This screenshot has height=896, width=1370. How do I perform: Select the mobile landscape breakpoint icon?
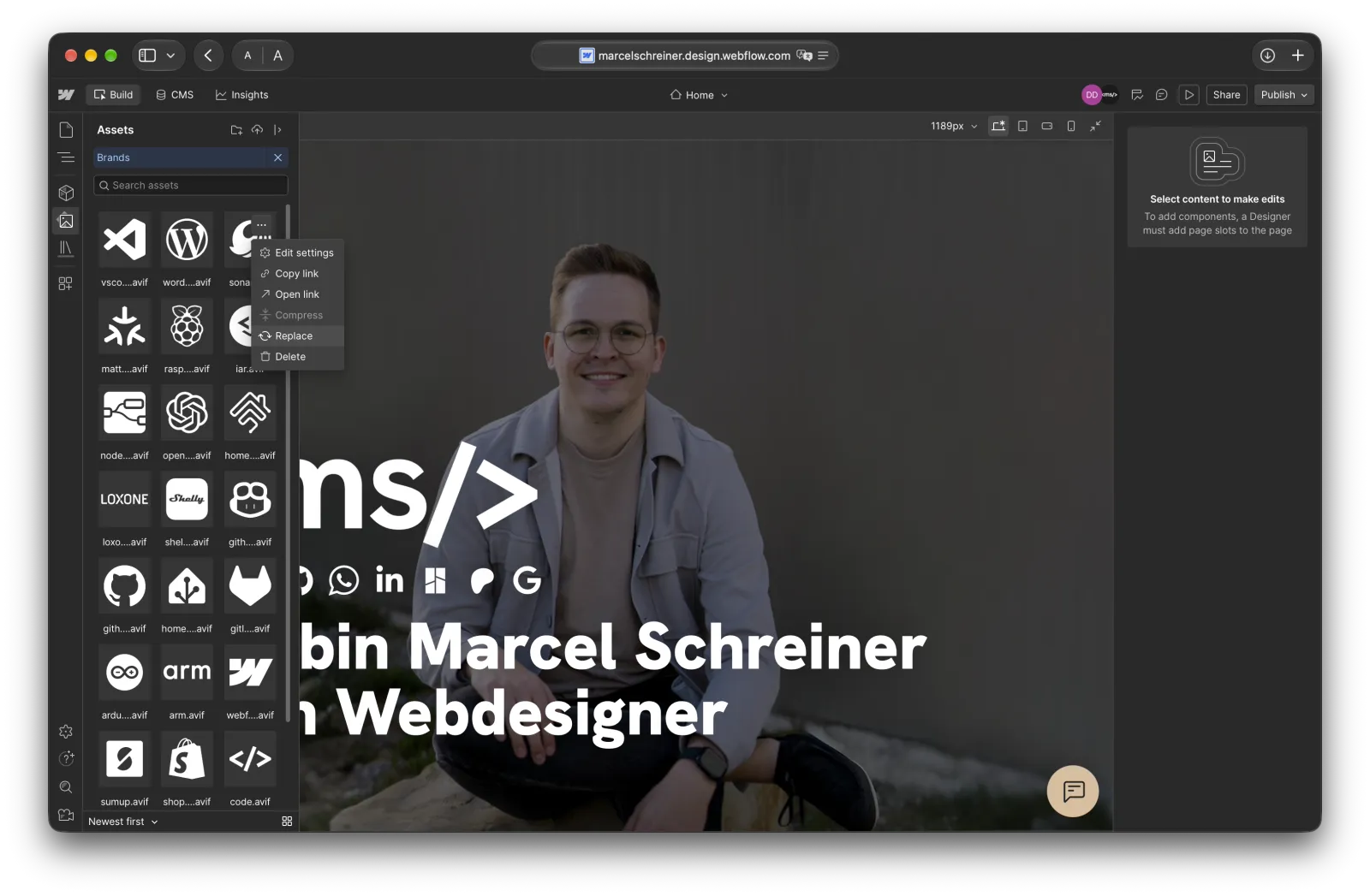[x=1046, y=126]
